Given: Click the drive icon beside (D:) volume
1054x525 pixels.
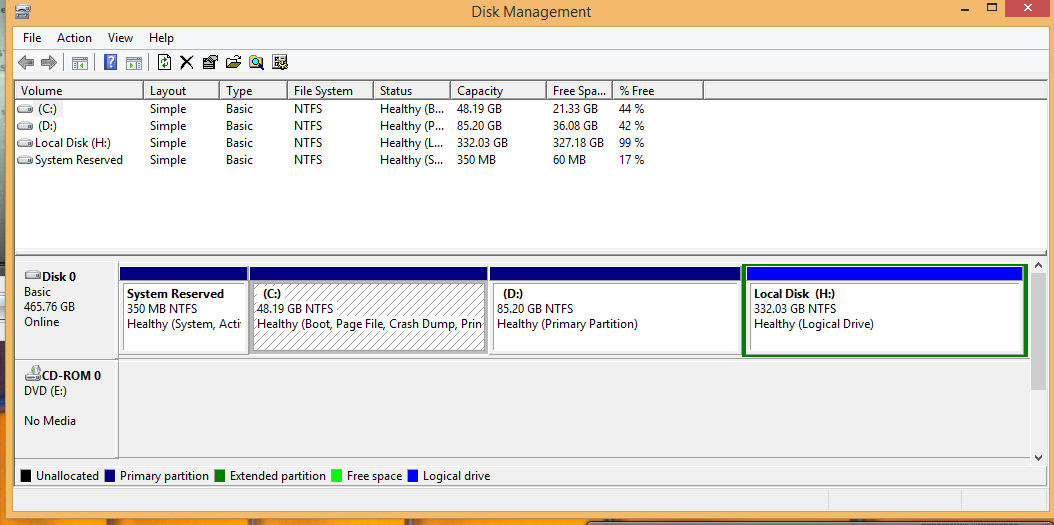Looking at the screenshot, I should click(x=25, y=126).
